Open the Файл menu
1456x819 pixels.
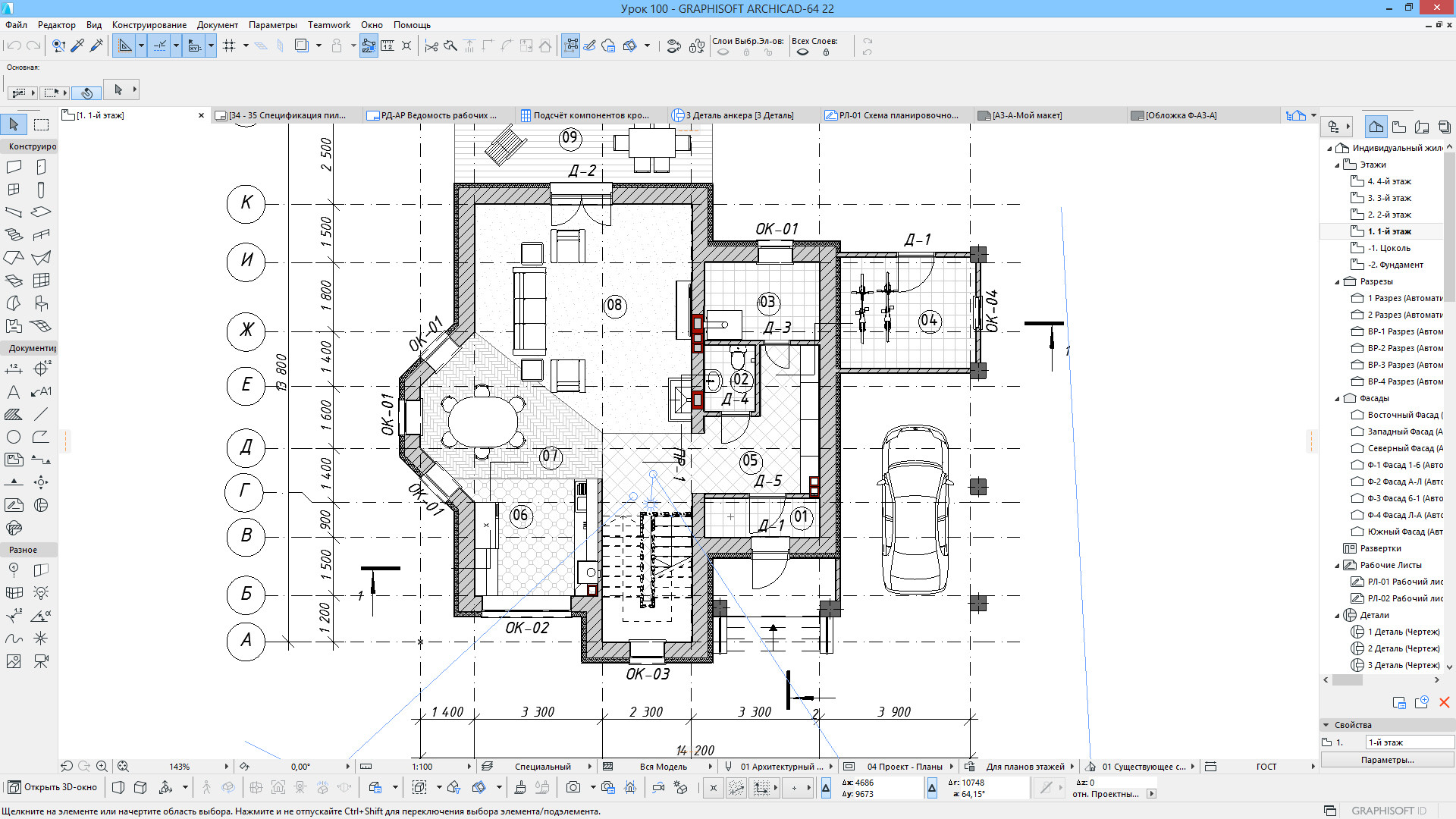click(20, 24)
